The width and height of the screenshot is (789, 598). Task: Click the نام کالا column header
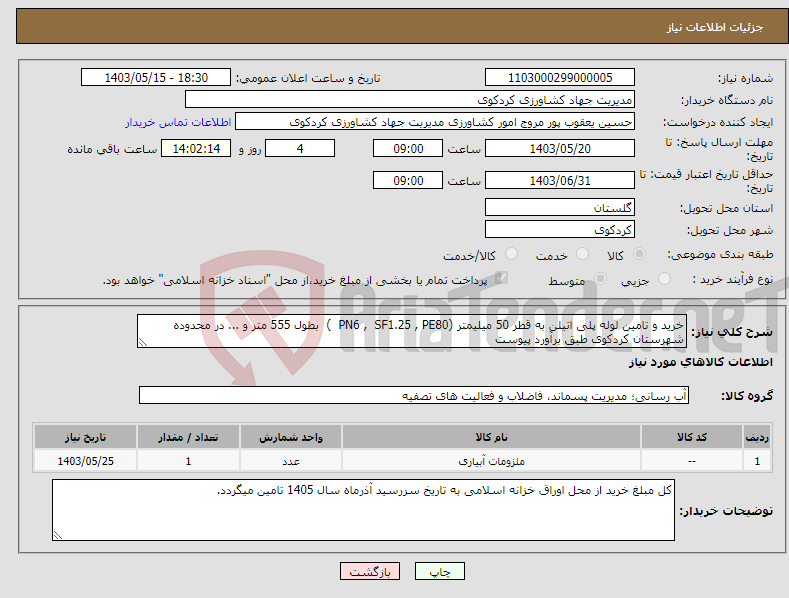click(491, 437)
